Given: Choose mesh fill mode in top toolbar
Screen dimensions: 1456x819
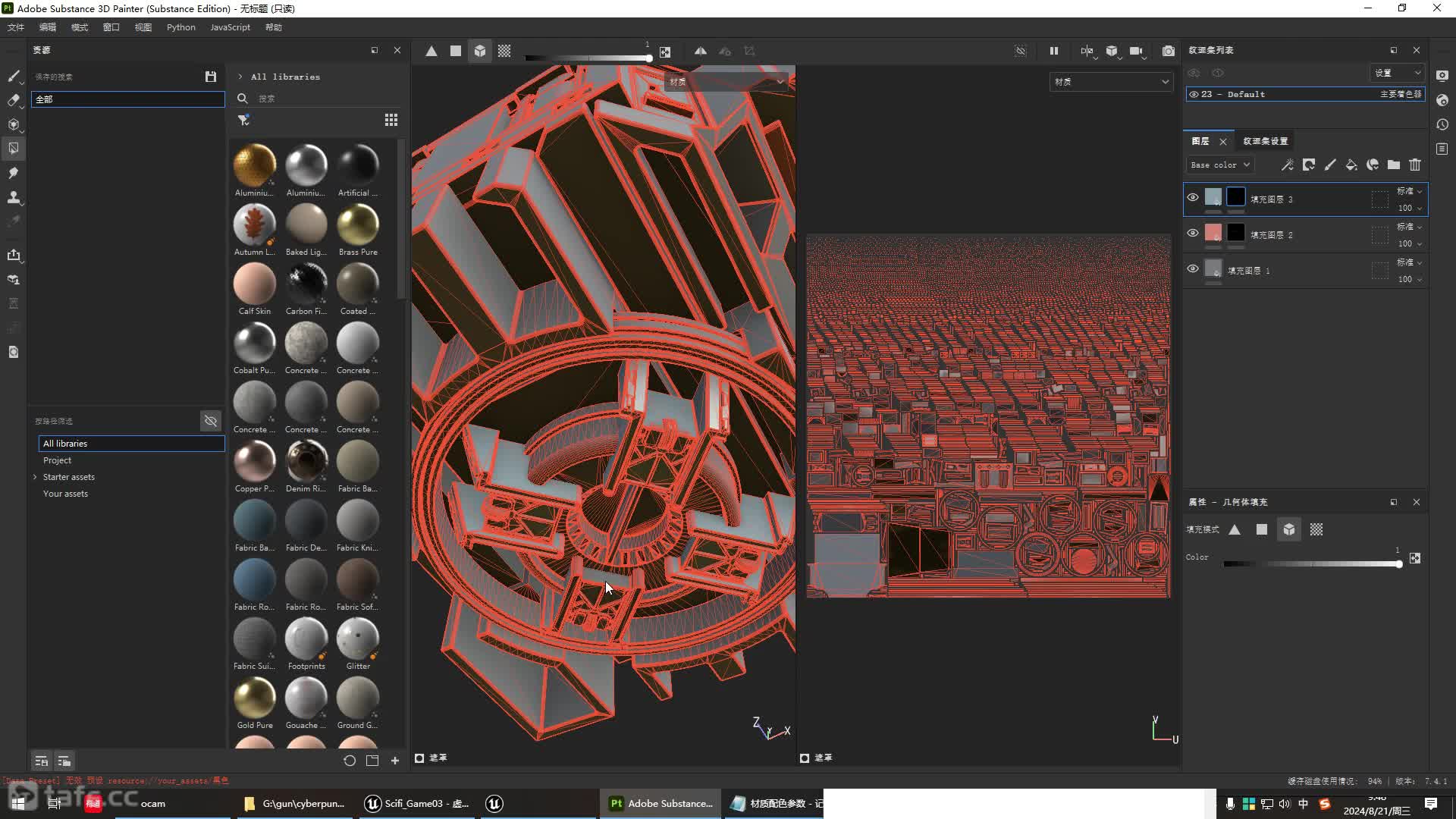Looking at the screenshot, I should coord(480,51).
